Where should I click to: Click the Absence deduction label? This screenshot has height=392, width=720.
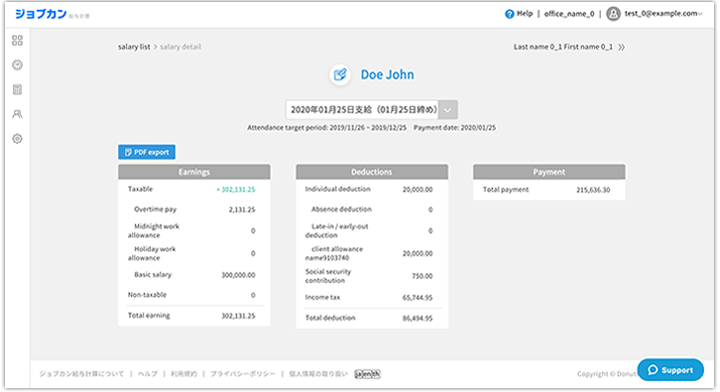341,209
